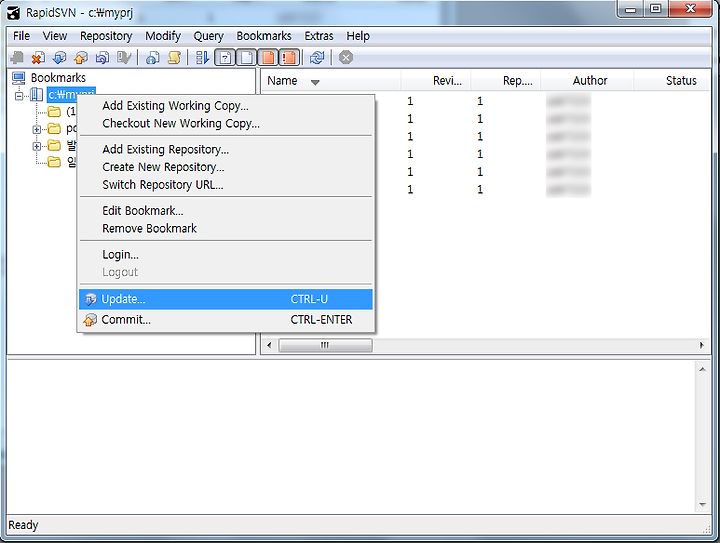This screenshot has width=720, height=543.
Task: Click the Name column header
Action: click(331, 81)
